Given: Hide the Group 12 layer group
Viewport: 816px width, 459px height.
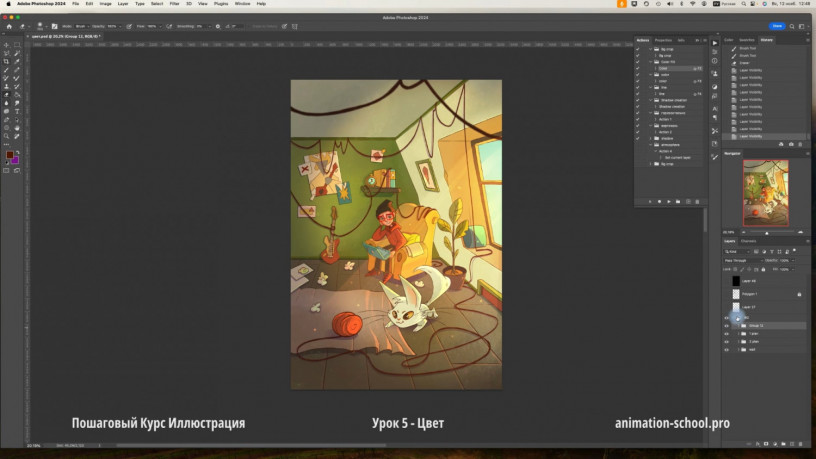Looking at the screenshot, I should (726, 326).
